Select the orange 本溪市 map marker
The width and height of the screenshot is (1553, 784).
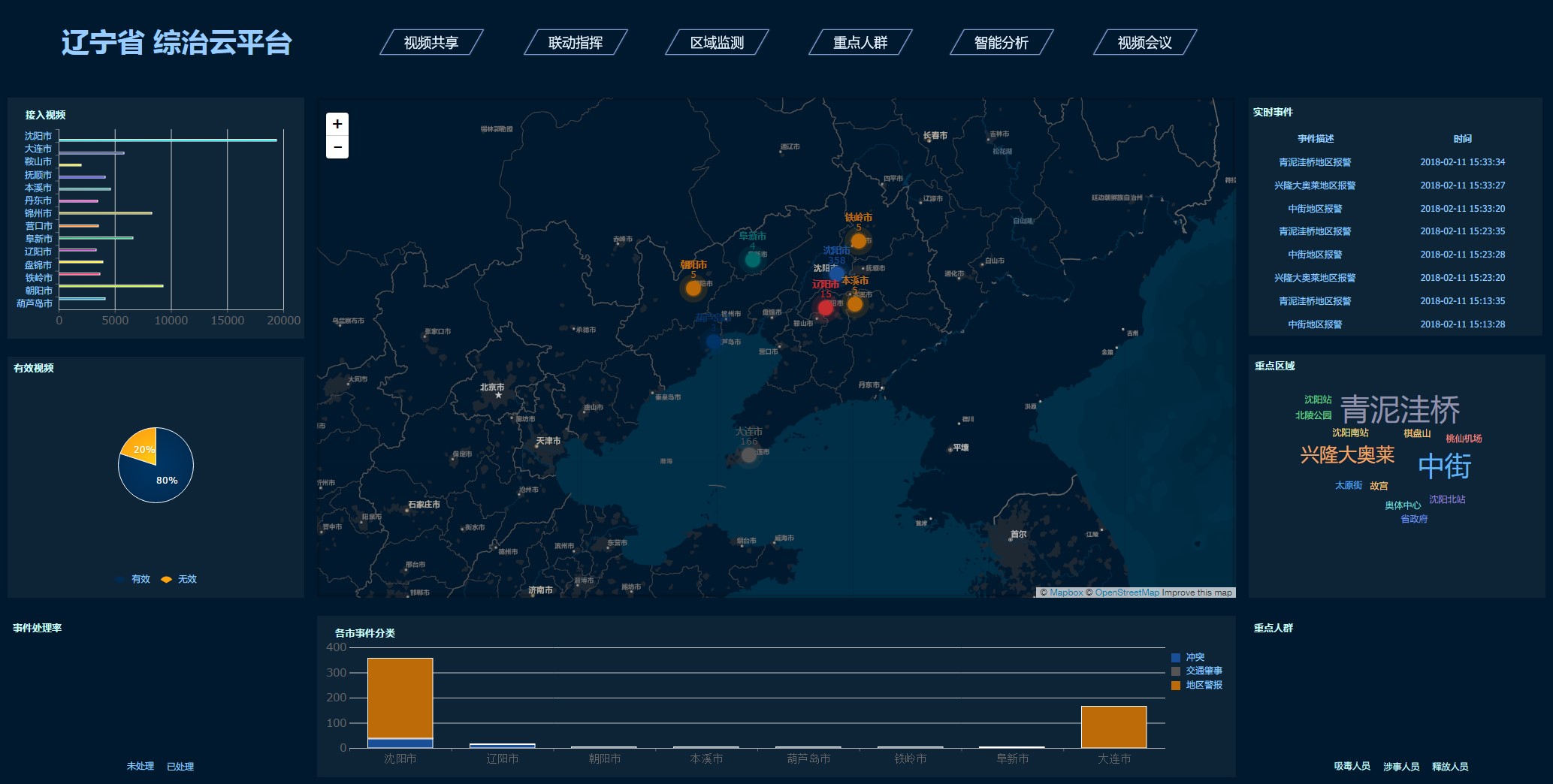855,304
